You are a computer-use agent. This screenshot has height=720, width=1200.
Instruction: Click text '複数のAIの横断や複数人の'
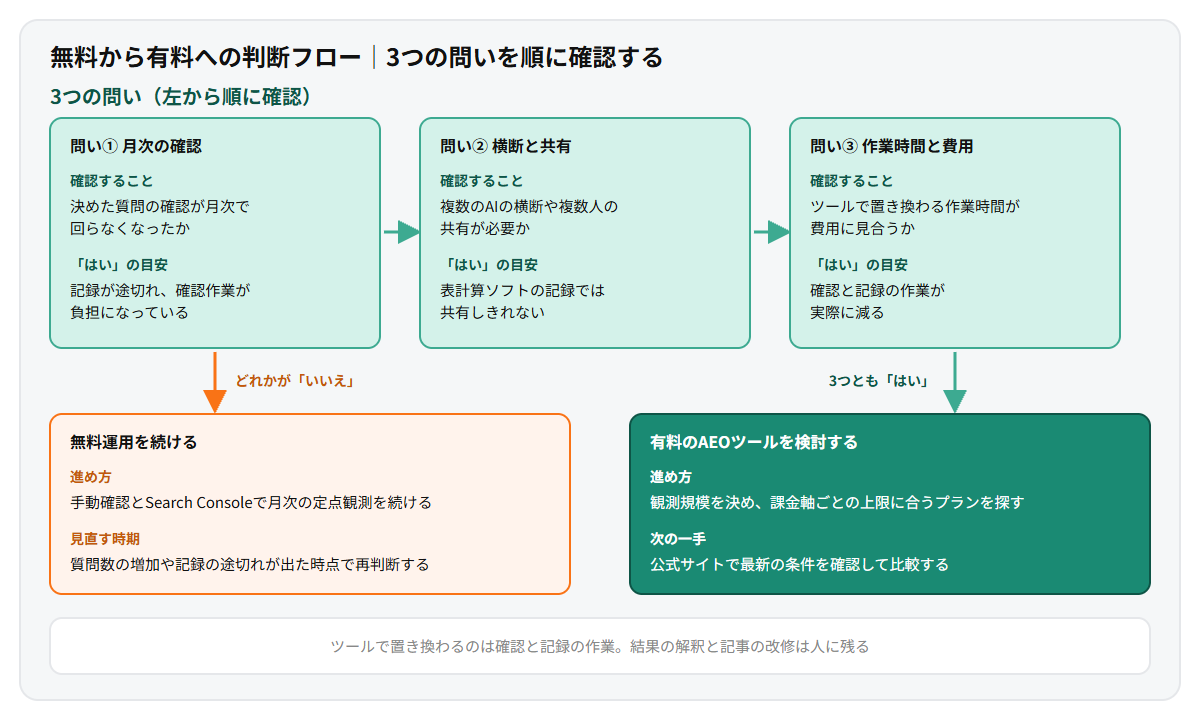[x=529, y=207]
